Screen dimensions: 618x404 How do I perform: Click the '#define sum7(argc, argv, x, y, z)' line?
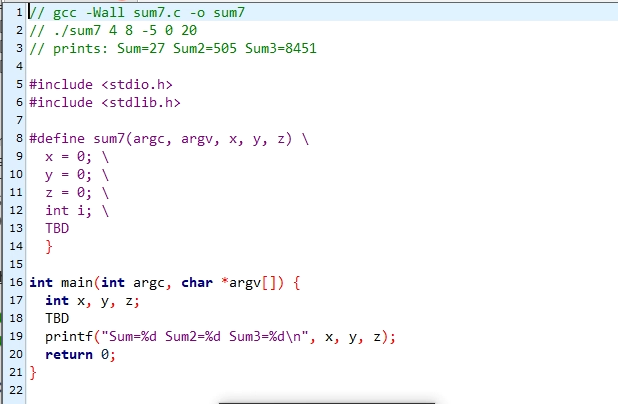click(169, 139)
